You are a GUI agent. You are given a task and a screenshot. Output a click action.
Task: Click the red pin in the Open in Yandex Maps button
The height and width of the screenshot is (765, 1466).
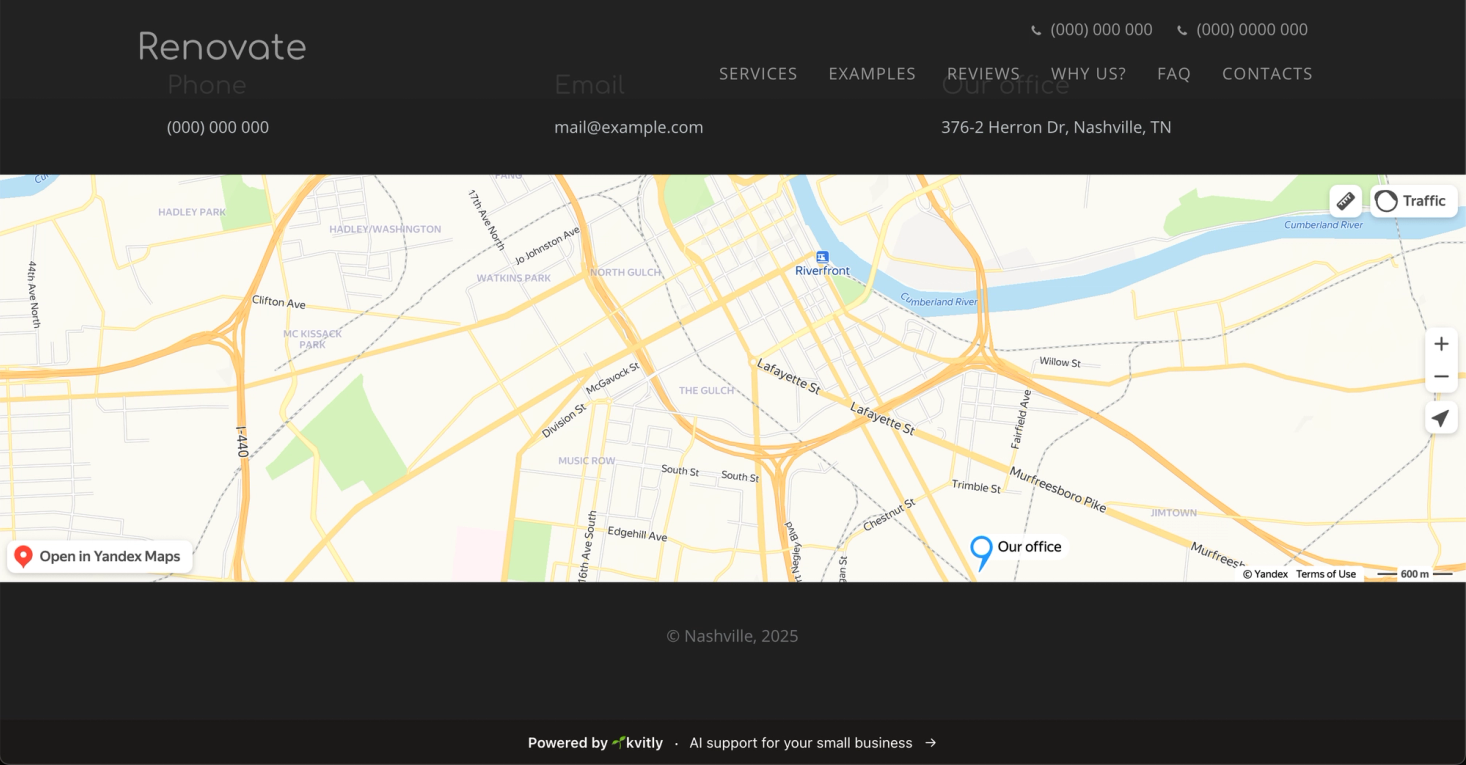click(x=23, y=557)
